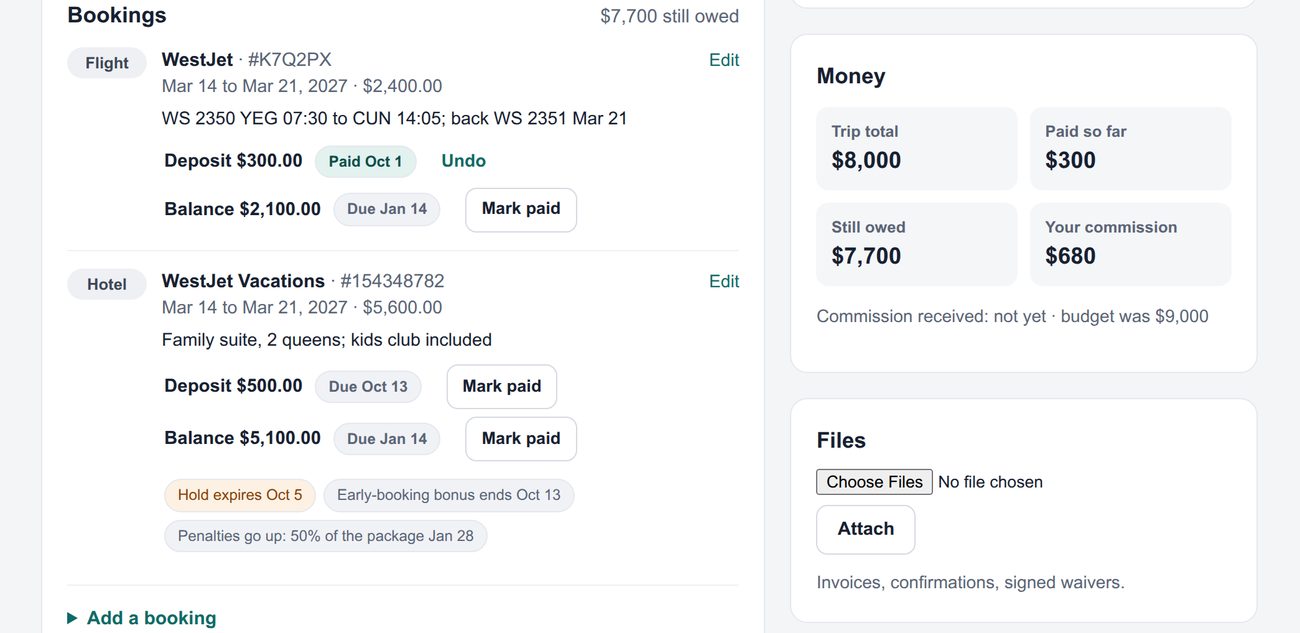This screenshot has height=633, width=1300.
Task: Click the Attach button
Action: pos(866,529)
